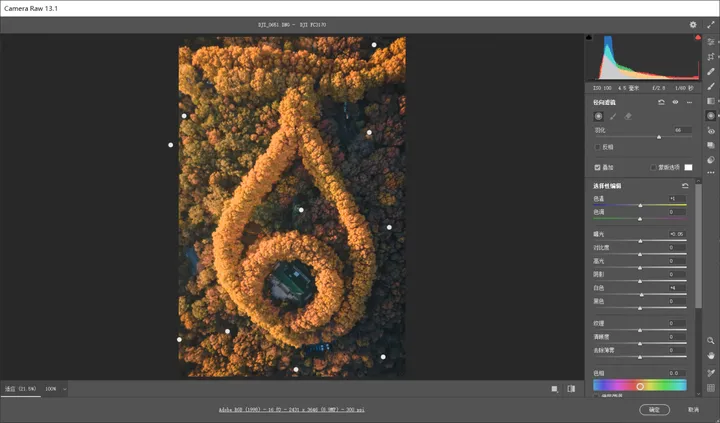Viewport: 720px width, 423px height.
Task: Select eraser subtract-from-mask icon
Action: pyautogui.click(x=628, y=117)
